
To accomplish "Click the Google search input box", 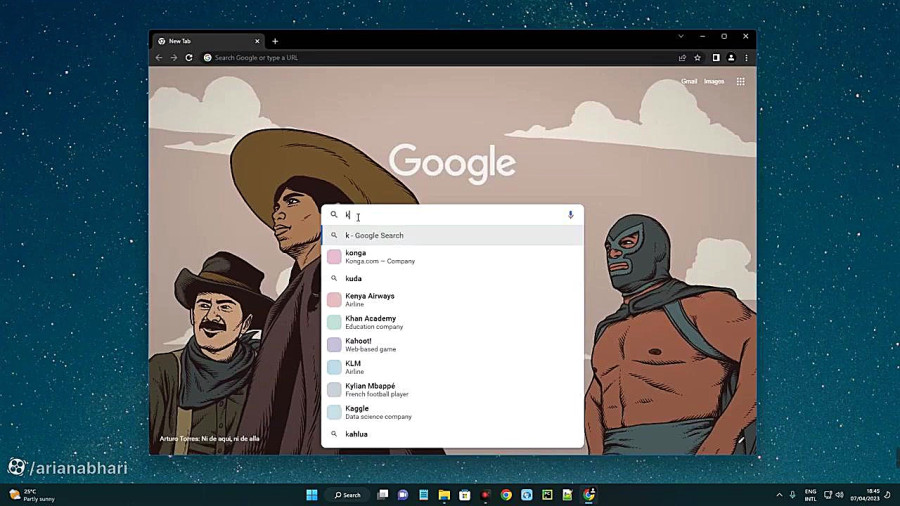I will tap(452, 215).
